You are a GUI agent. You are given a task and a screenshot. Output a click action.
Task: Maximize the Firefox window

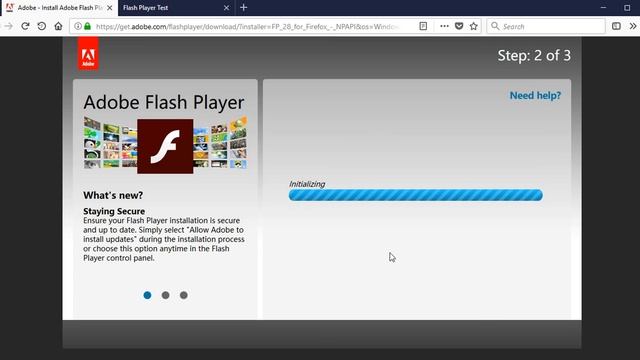[x=627, y=7]
